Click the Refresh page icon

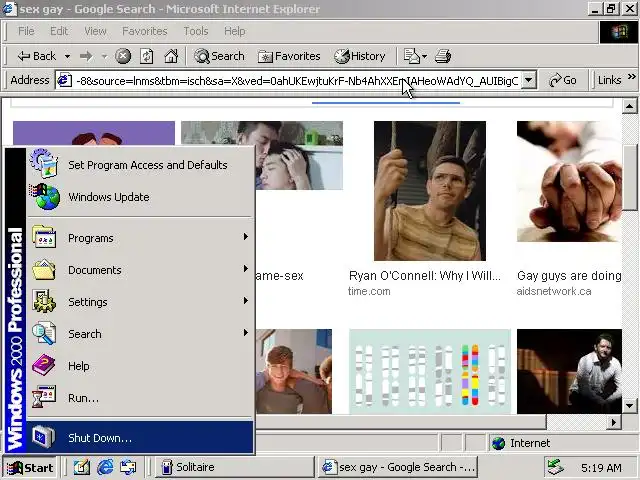[147, 56]
